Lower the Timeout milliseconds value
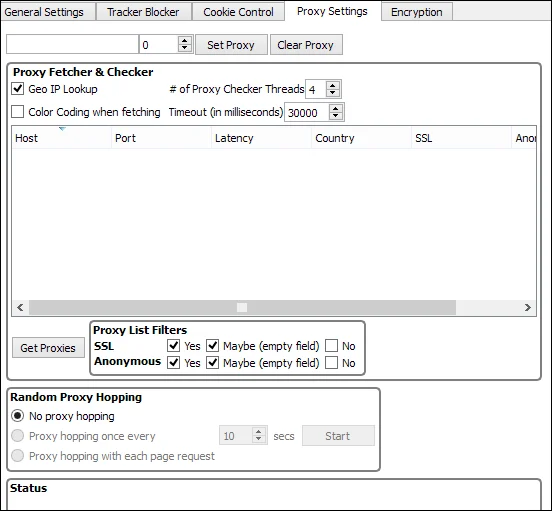 [336, 116]
